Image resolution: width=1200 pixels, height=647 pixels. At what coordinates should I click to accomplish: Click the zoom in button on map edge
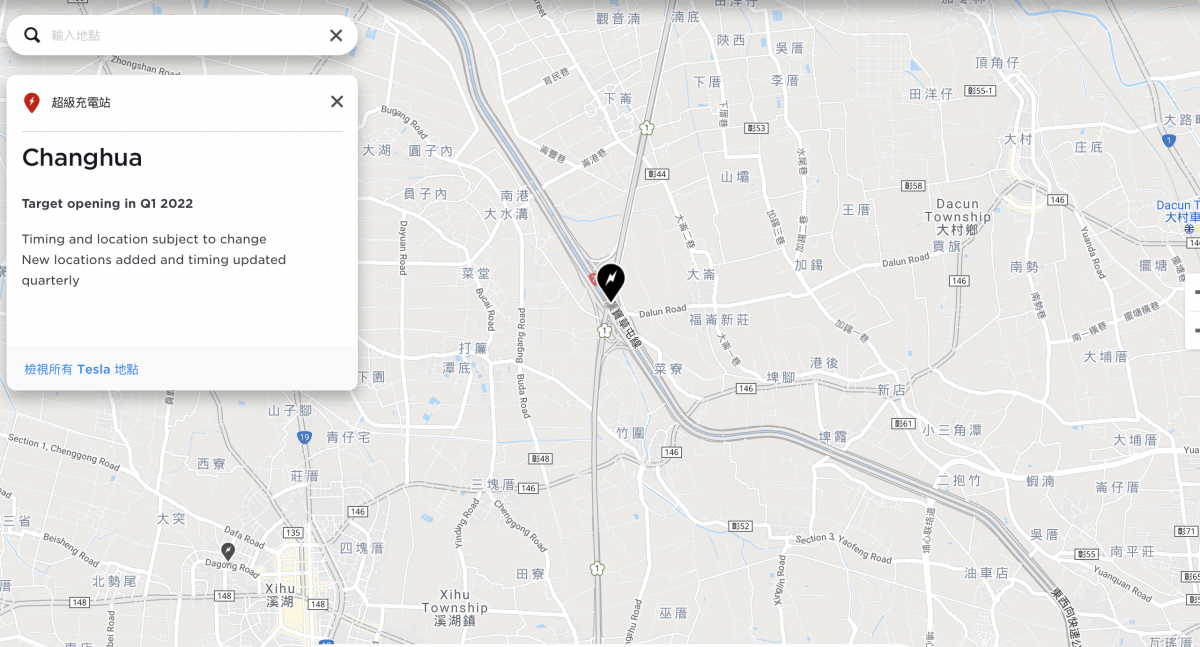tap(1194, 292)
